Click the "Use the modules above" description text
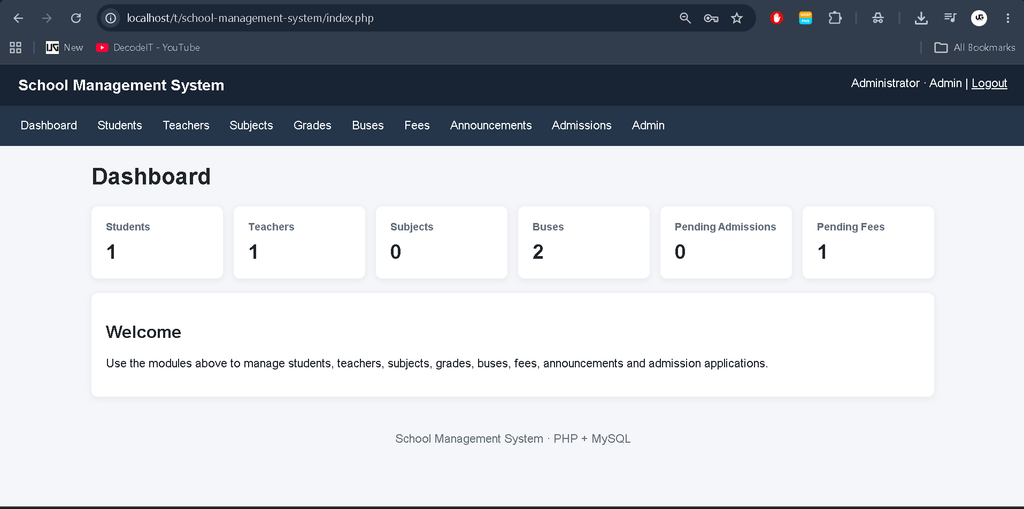Image resolution: width=1024 pixels, height=509 pixels. [437, 363]
